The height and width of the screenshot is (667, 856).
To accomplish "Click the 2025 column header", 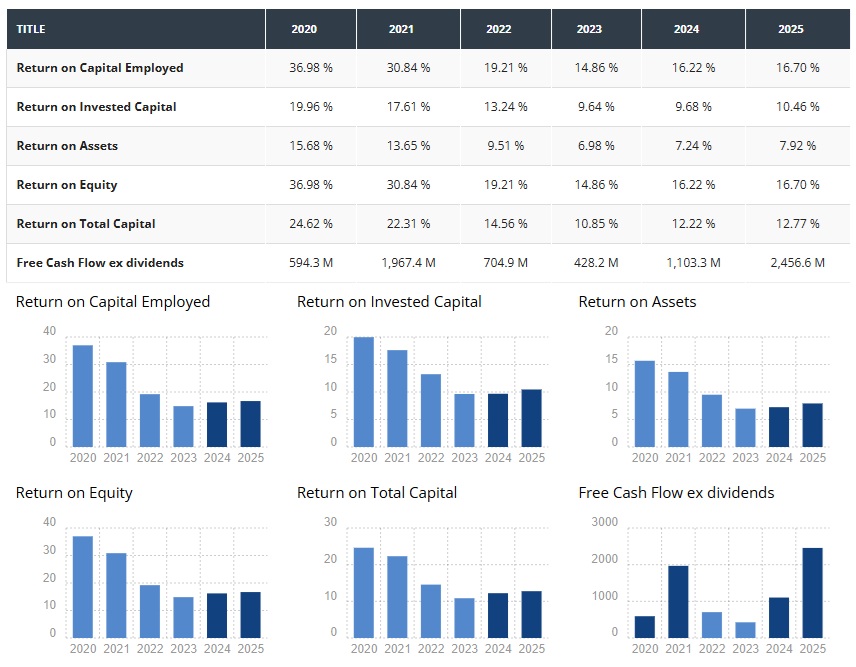I will (790, 29).
